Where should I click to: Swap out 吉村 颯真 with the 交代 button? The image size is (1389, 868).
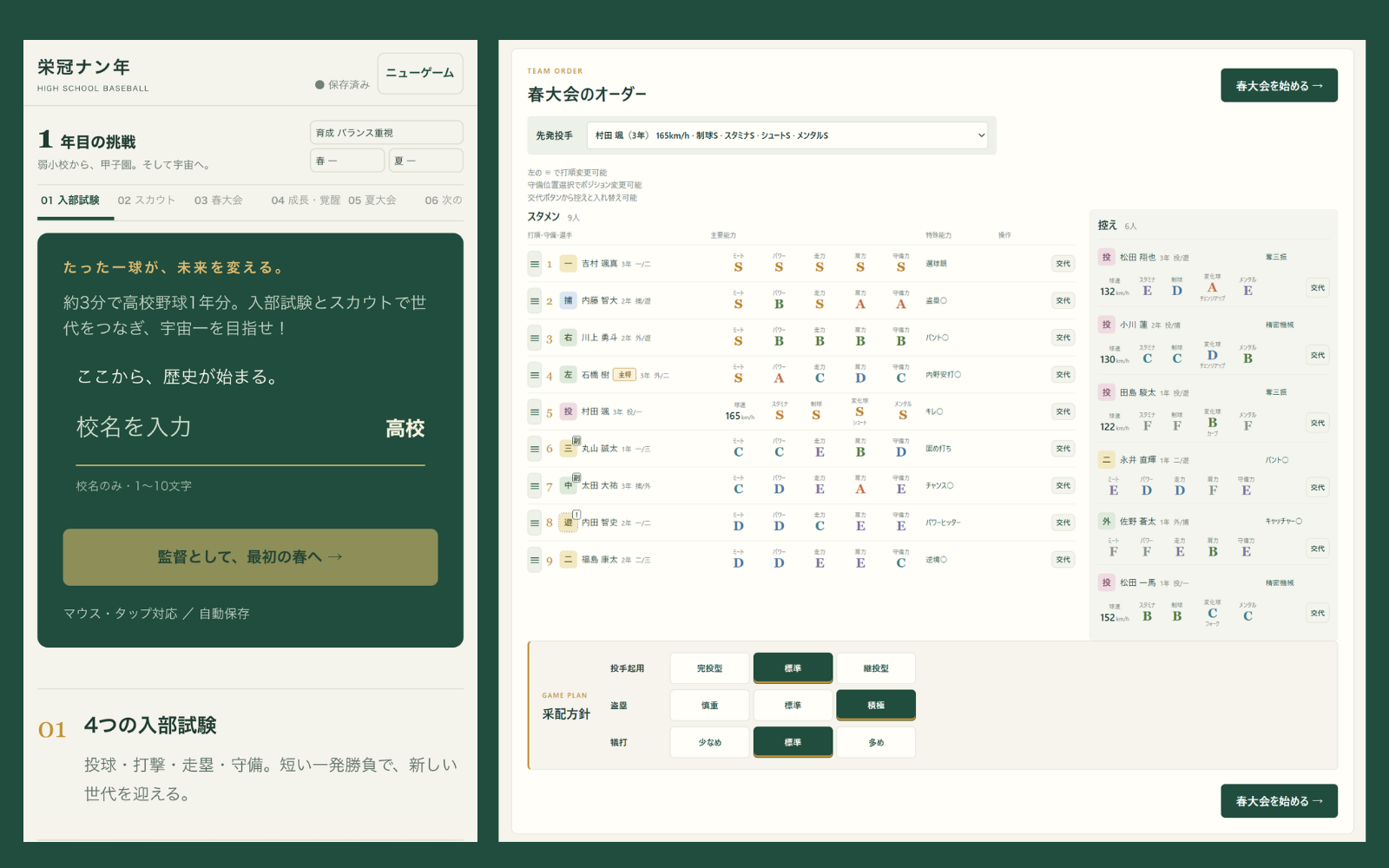point(1063,264)
